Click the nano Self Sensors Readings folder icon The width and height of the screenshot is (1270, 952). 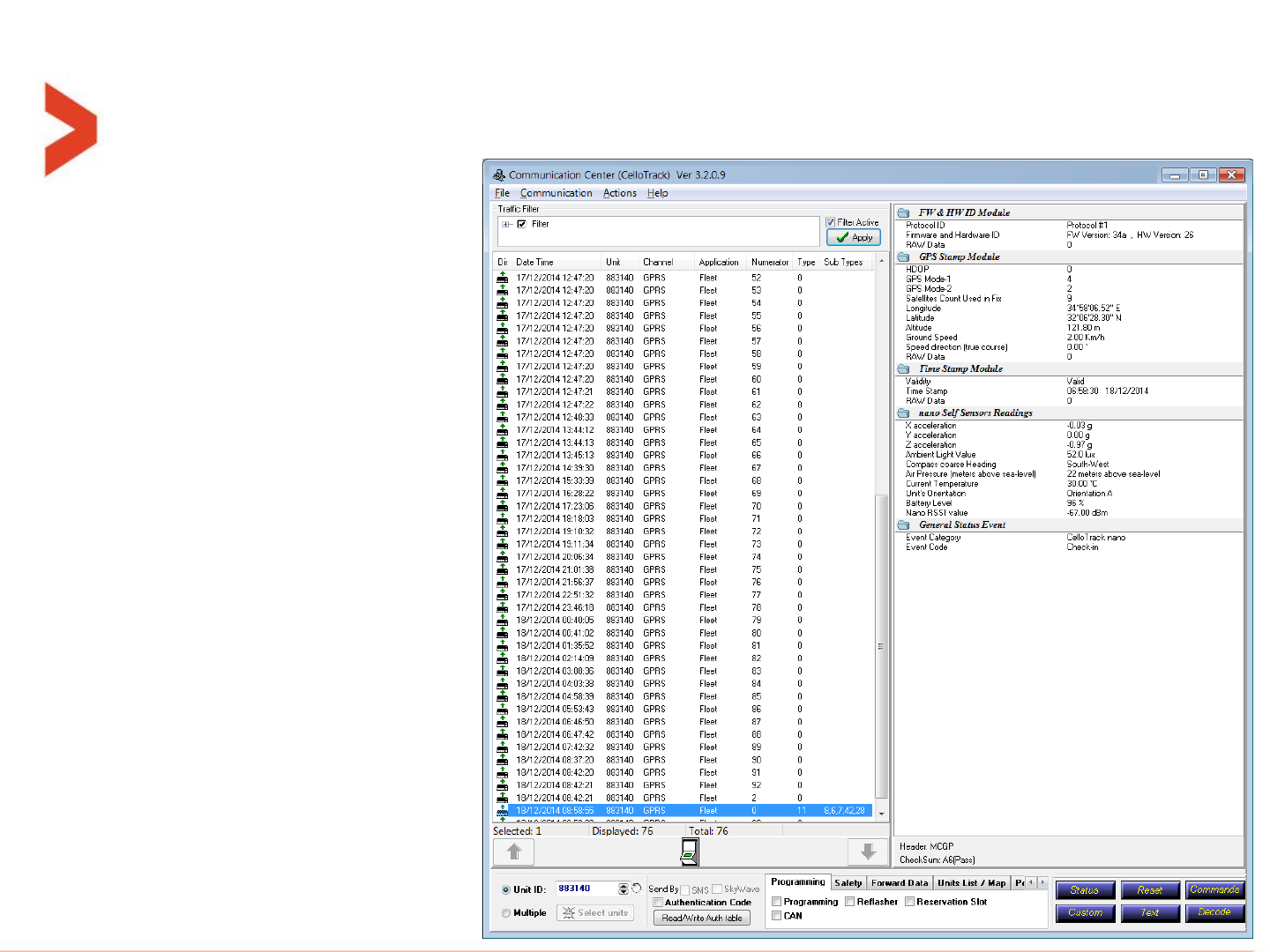(x=903, y=413)
